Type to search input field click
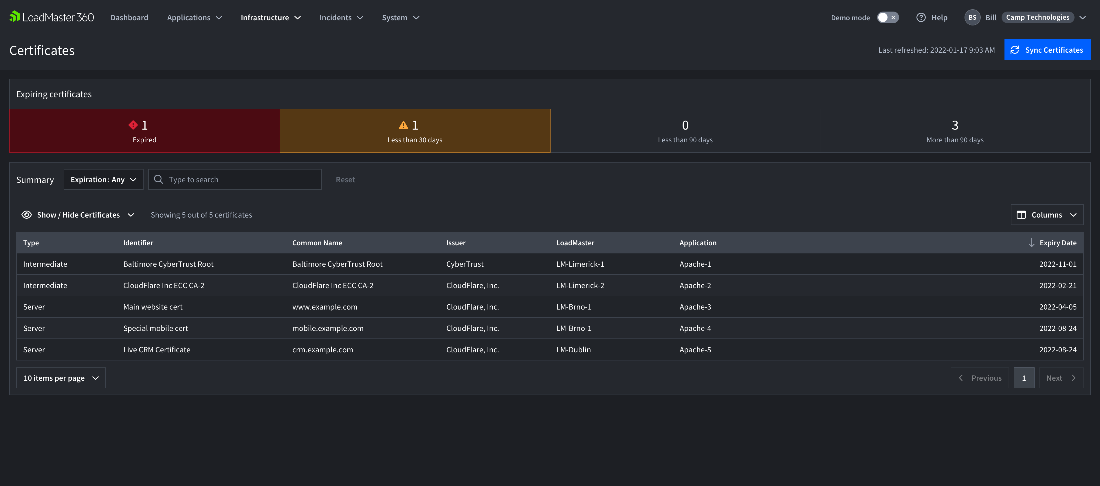The height and width of the screenshot is (486, 1100). [242, 180]
